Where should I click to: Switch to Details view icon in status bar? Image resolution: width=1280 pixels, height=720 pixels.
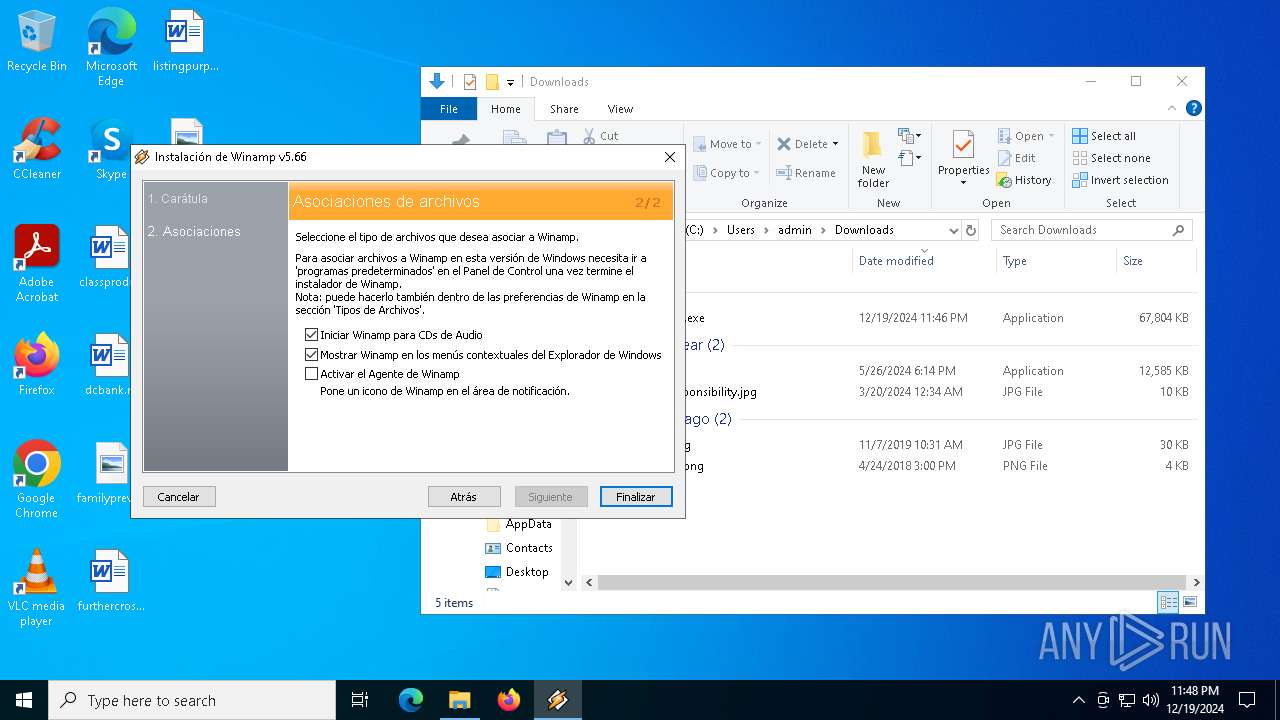pyautogui.click(x=1168, y=602)
